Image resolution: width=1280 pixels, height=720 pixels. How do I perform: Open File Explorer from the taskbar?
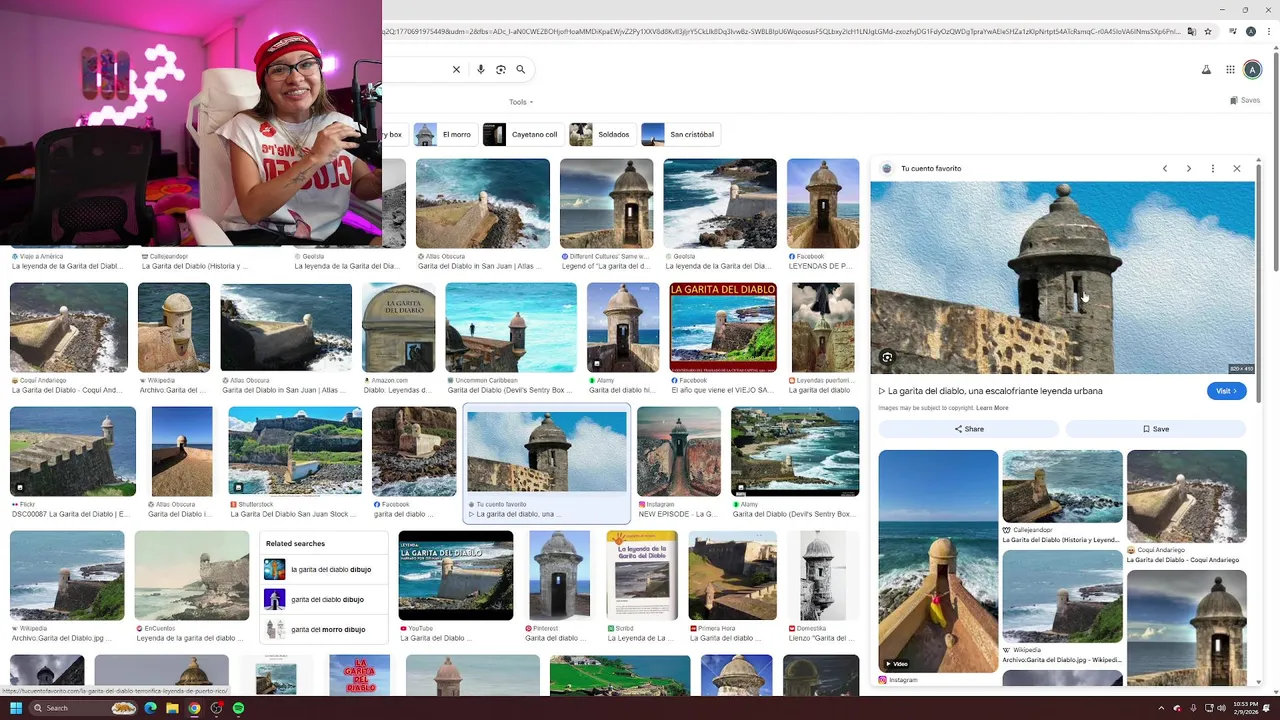(x=172, y=708)
